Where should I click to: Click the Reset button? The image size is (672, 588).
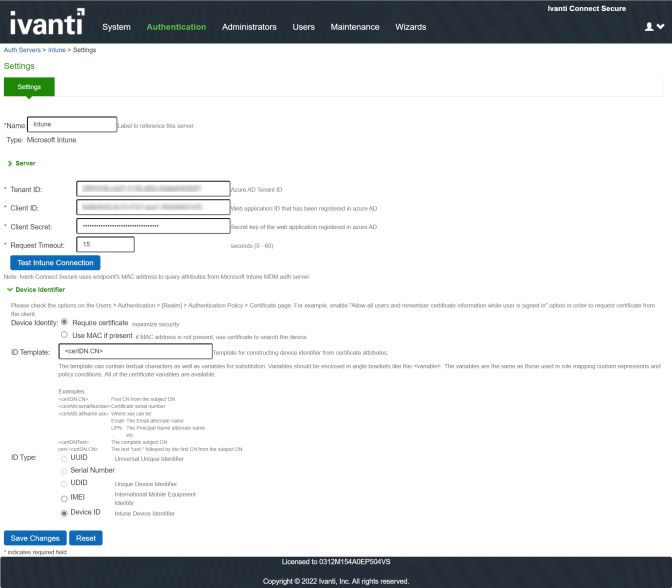(x=86, y=538)
